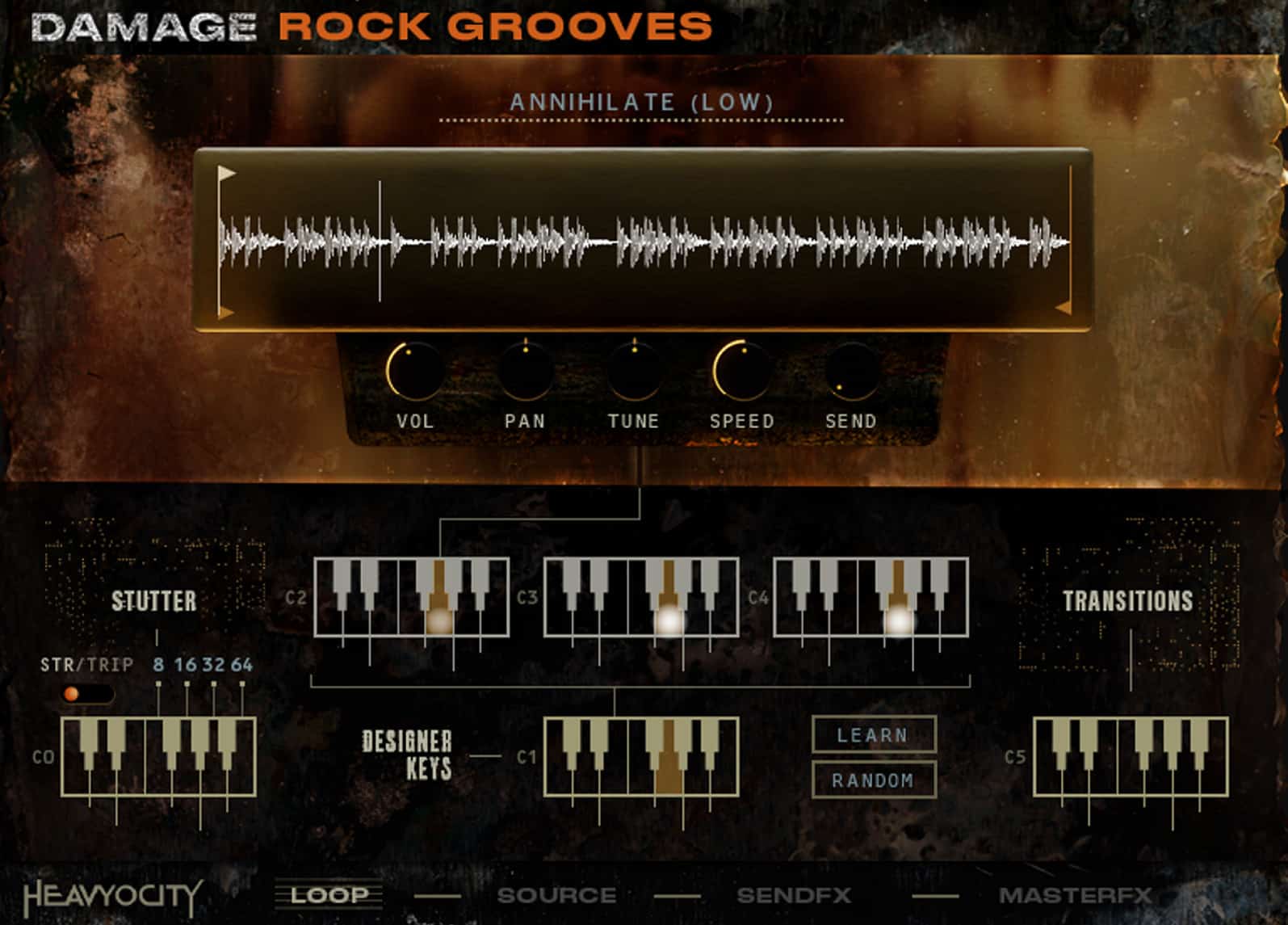Click the glowing key on C2 keyboard
This screenshot has width=1288, height=925.
pyautogui.click(x=438, y=620)
